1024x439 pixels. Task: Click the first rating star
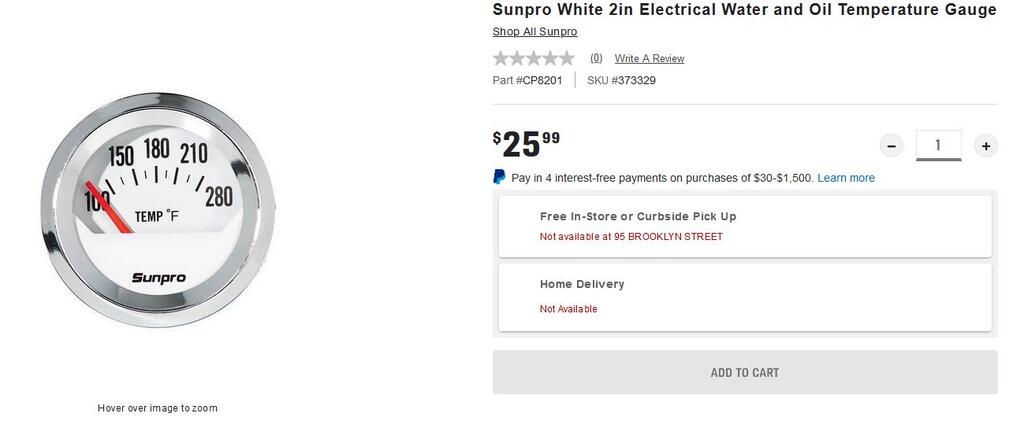tap(500, 58)
